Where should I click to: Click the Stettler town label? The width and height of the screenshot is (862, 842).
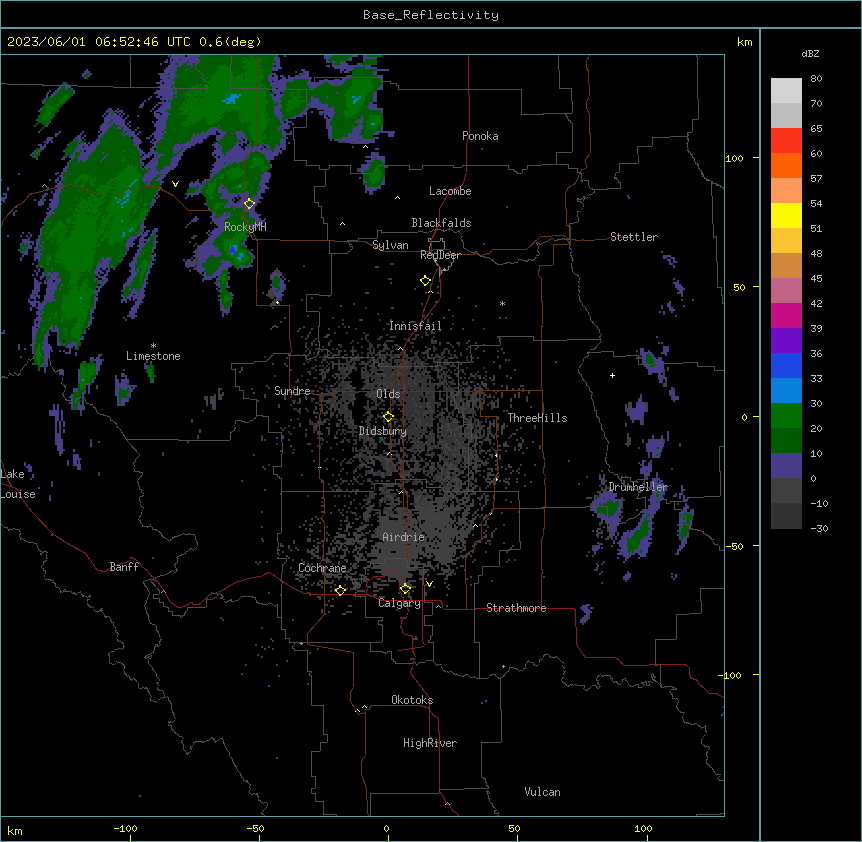(634, 237)
